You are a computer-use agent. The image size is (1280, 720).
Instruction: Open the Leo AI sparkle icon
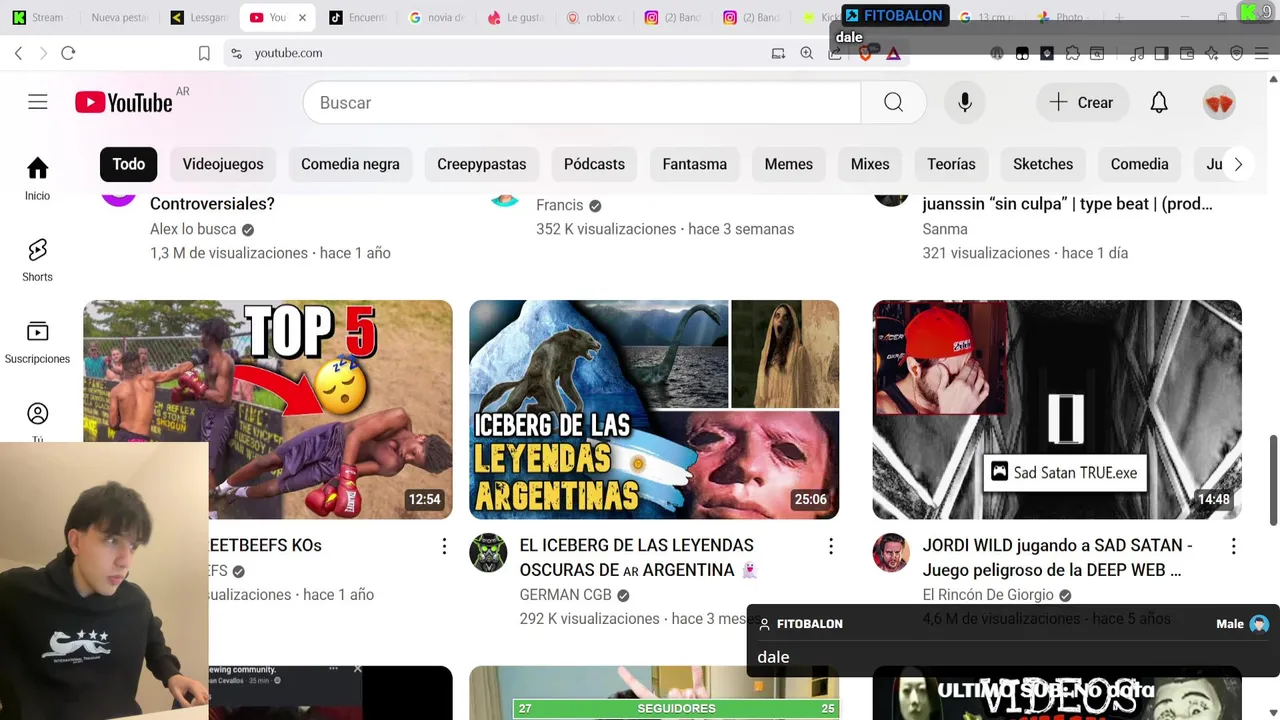(x=1212, y=53)
